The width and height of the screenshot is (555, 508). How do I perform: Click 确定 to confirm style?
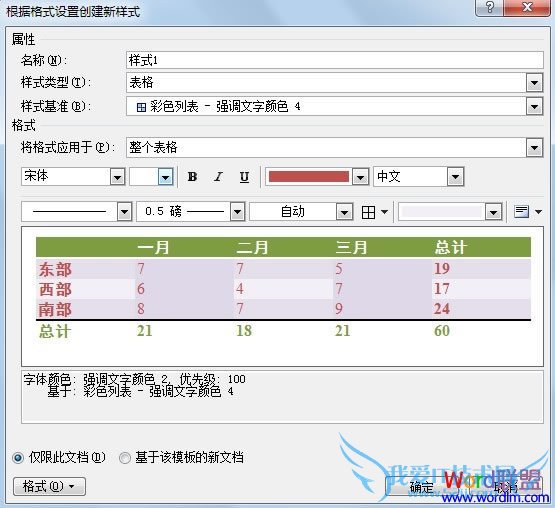tap(421, 487)
